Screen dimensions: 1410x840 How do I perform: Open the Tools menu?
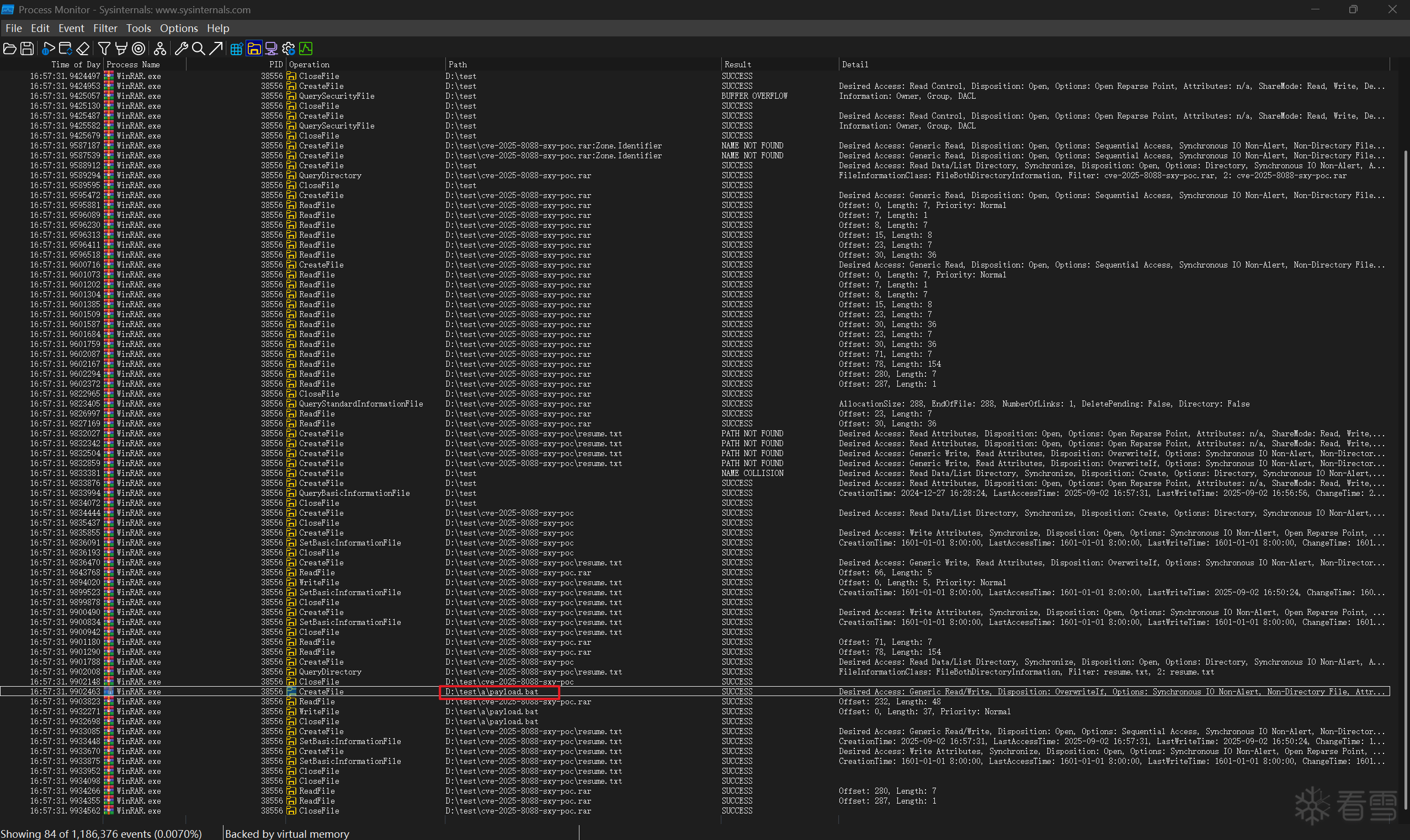click(x=138, y=28)
